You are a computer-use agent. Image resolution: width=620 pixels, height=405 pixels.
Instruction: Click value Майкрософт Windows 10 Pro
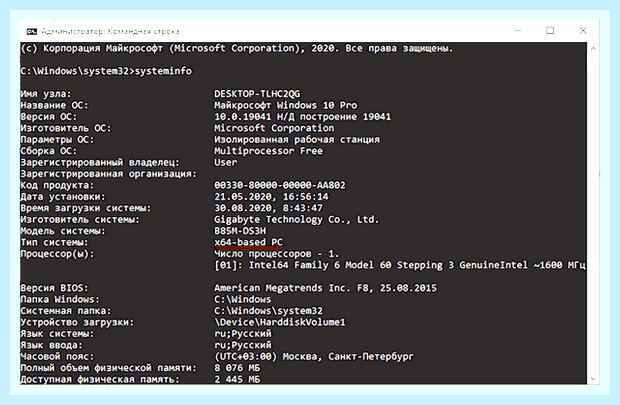pos(285,106)
